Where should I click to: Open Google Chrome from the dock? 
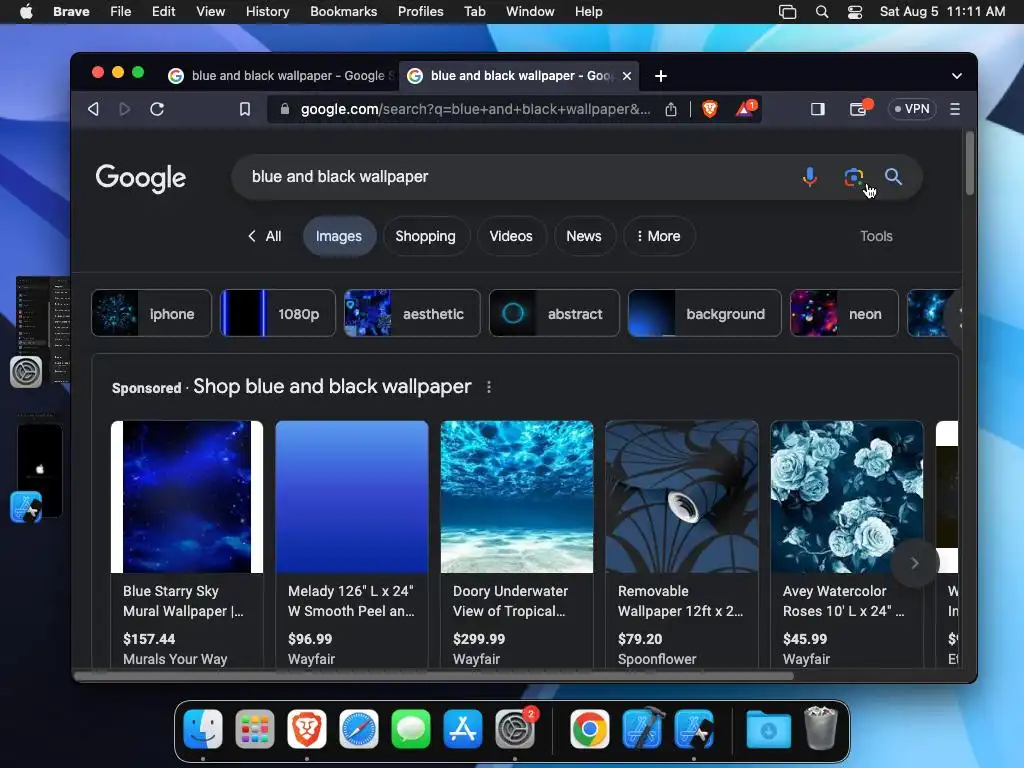[590, 729]
